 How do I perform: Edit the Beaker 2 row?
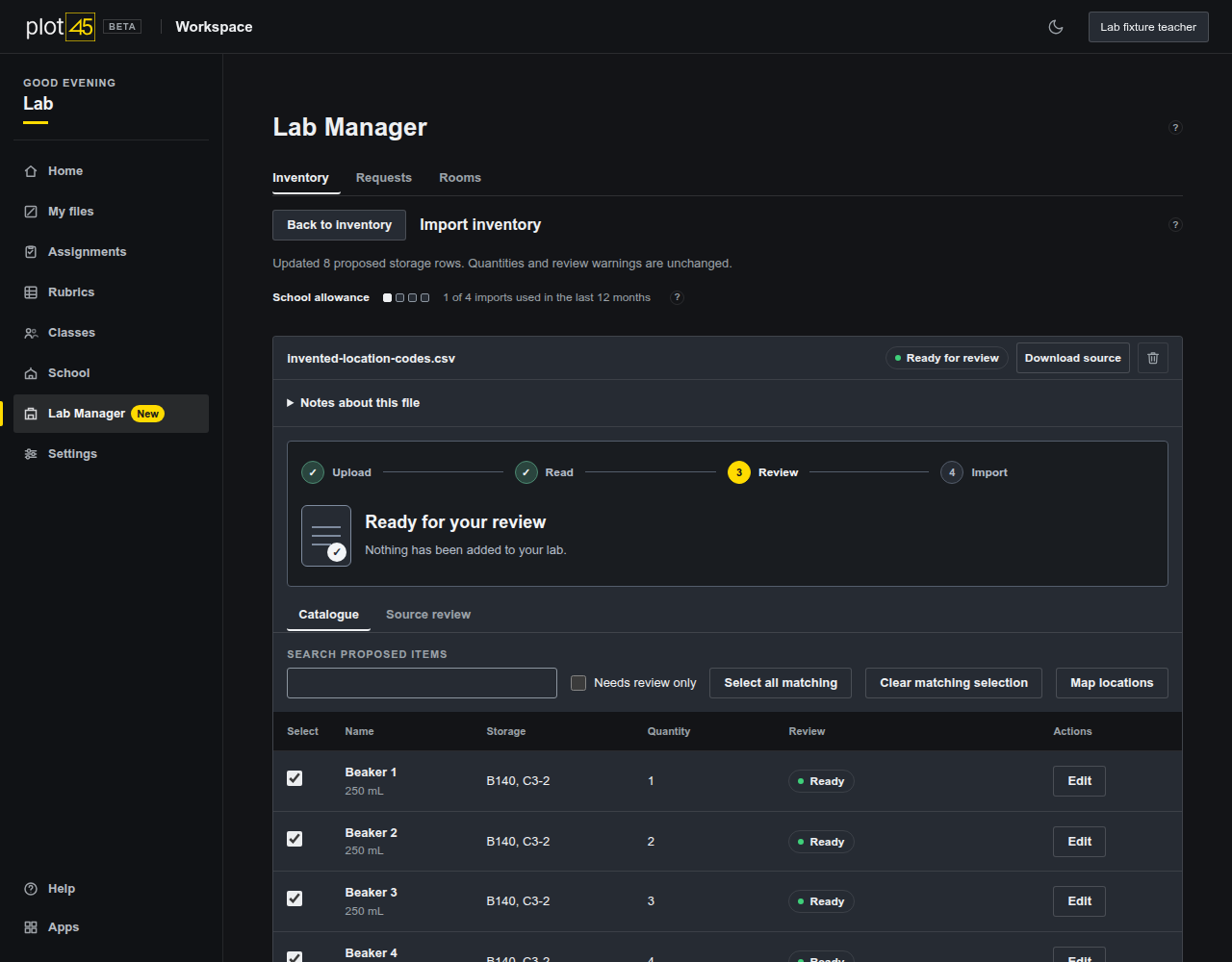pos(1079,842)
